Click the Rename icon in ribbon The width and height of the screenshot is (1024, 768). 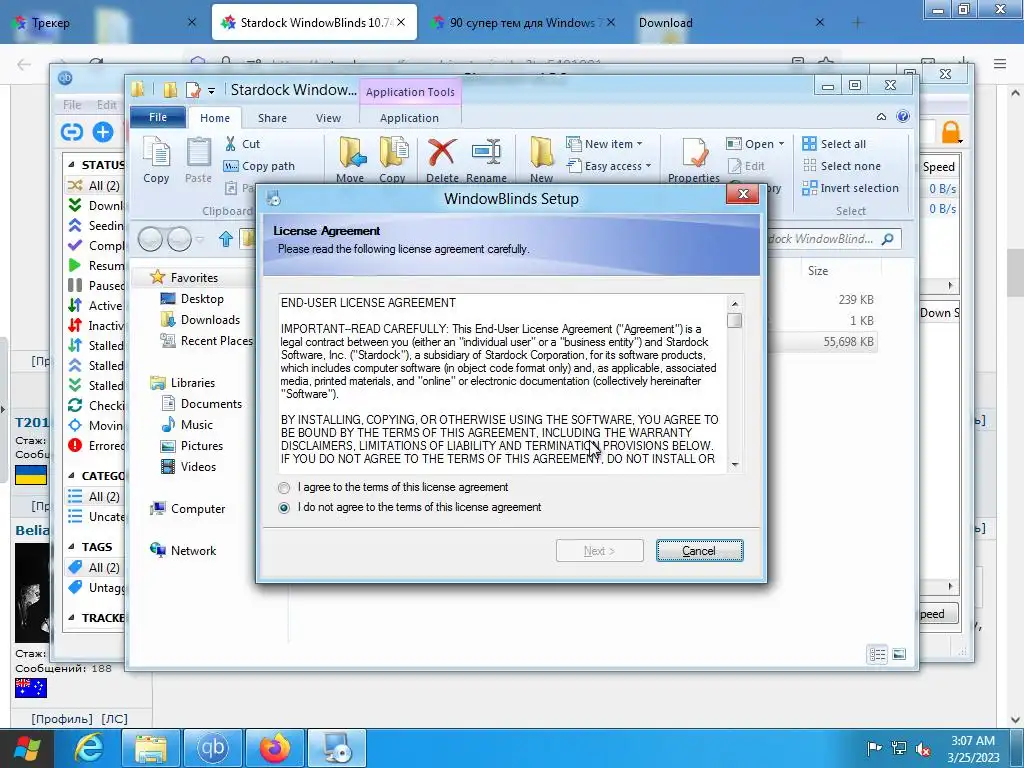(x=487, y=152)
